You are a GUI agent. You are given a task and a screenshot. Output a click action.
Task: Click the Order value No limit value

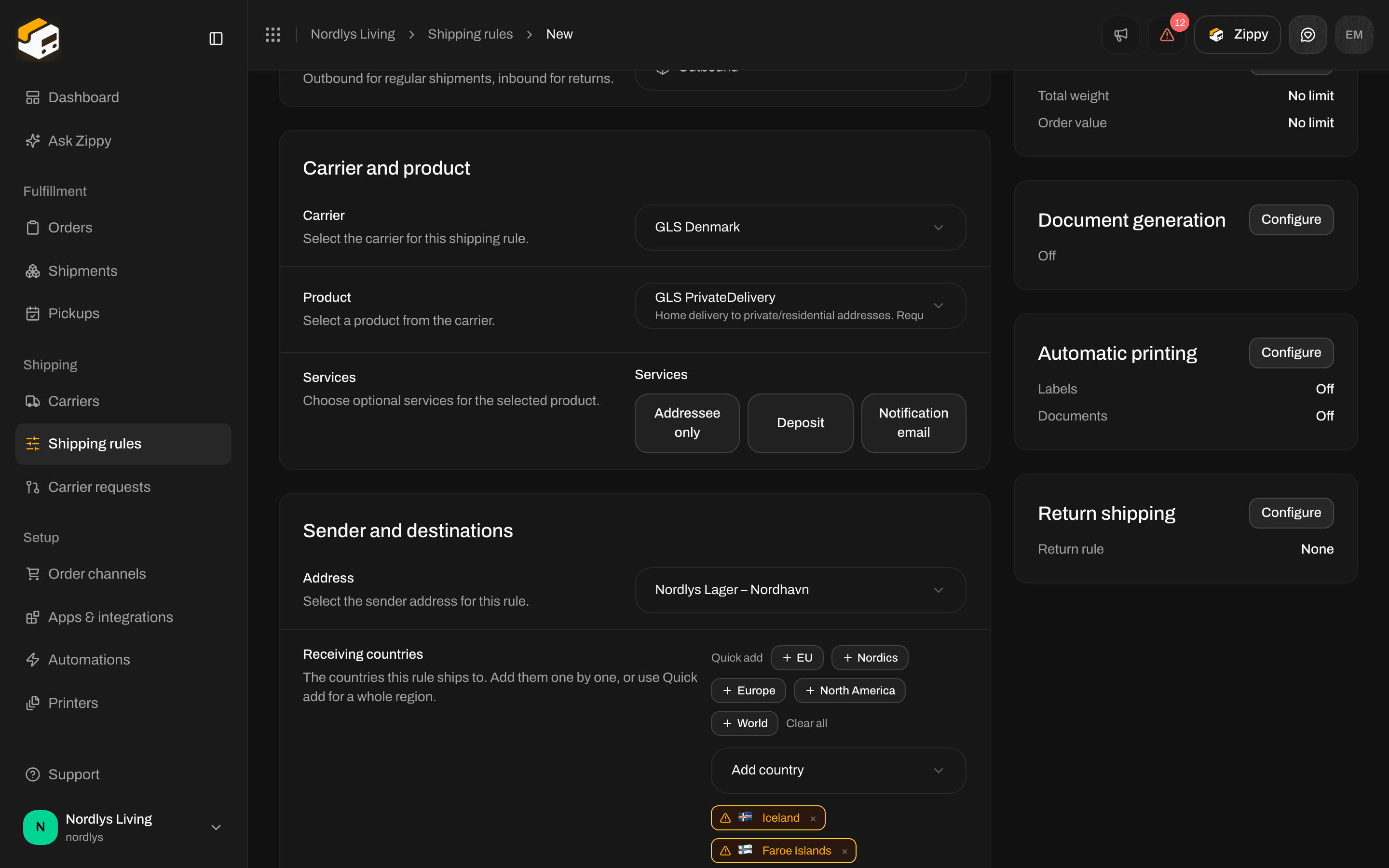1310,123
